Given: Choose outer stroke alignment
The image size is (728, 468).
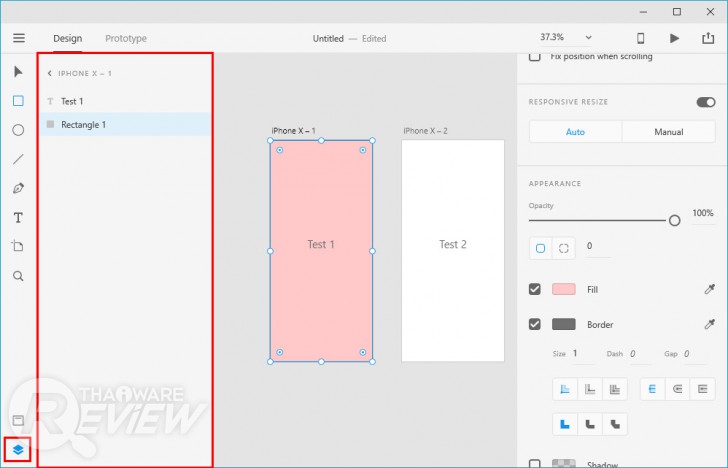Looking at the screenshot, I should click(590, 389).
